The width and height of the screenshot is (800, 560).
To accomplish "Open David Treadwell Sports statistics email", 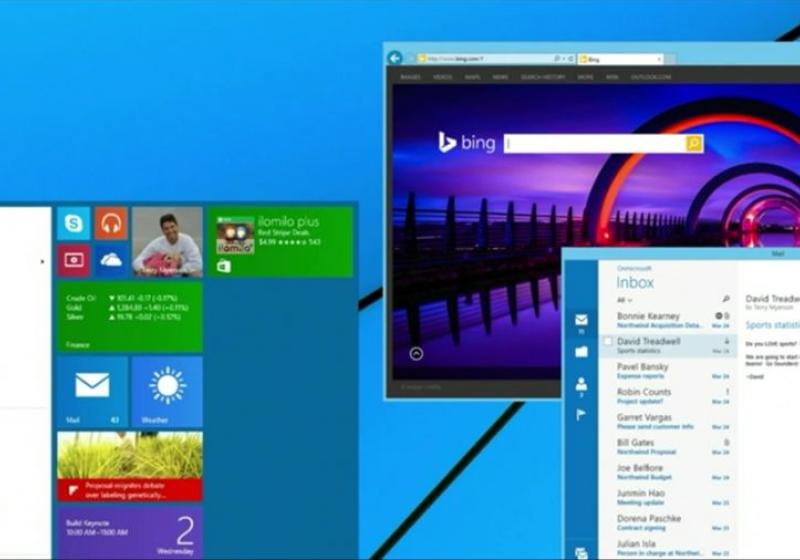I will [668, 345].
